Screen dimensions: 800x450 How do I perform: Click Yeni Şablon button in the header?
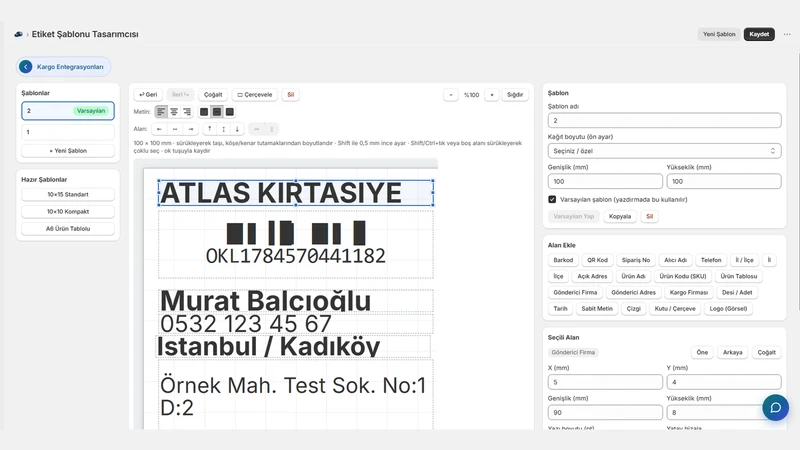(719, 34)
